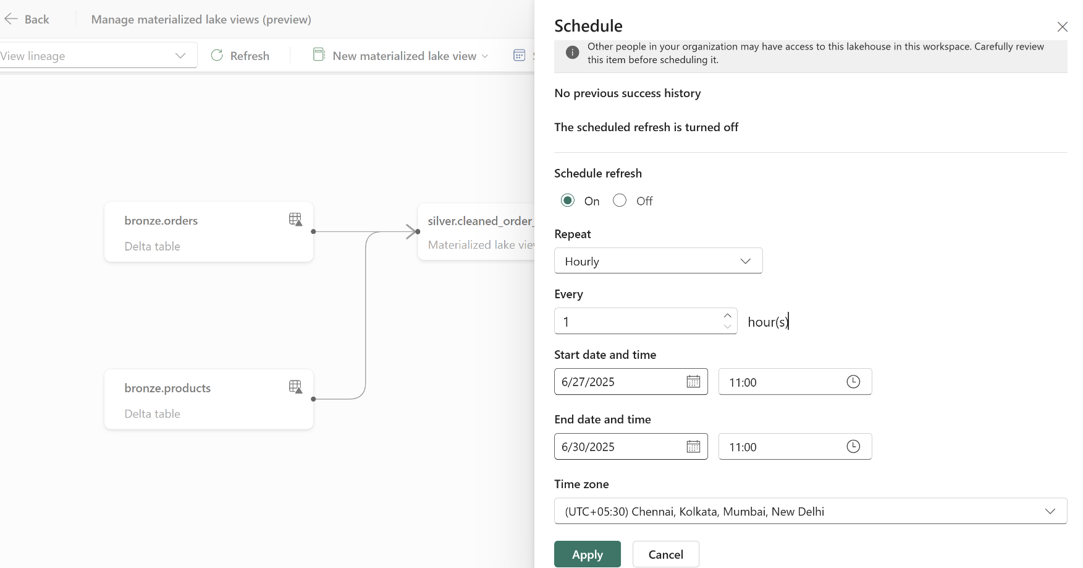Image resolution: width=1083 pixels, height=568 pixels.
Task: Open the View lineage dropdown
Action: pos(97,55)
